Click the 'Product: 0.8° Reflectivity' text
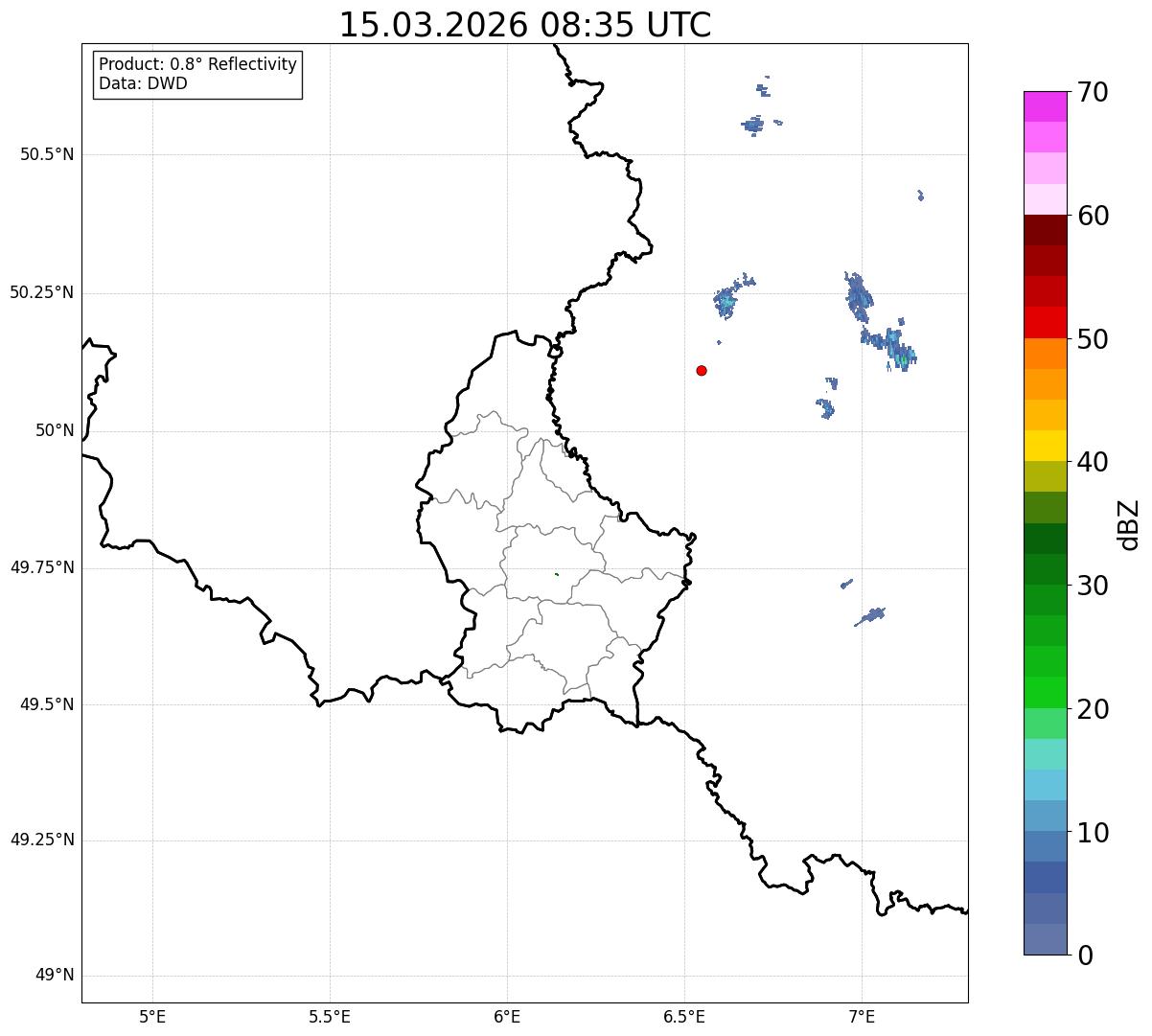 pyautogui.click(x=198, y=64)
